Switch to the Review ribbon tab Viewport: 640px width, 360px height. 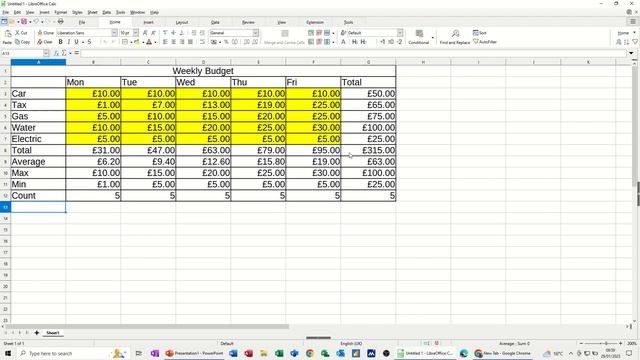click(248, 22)
